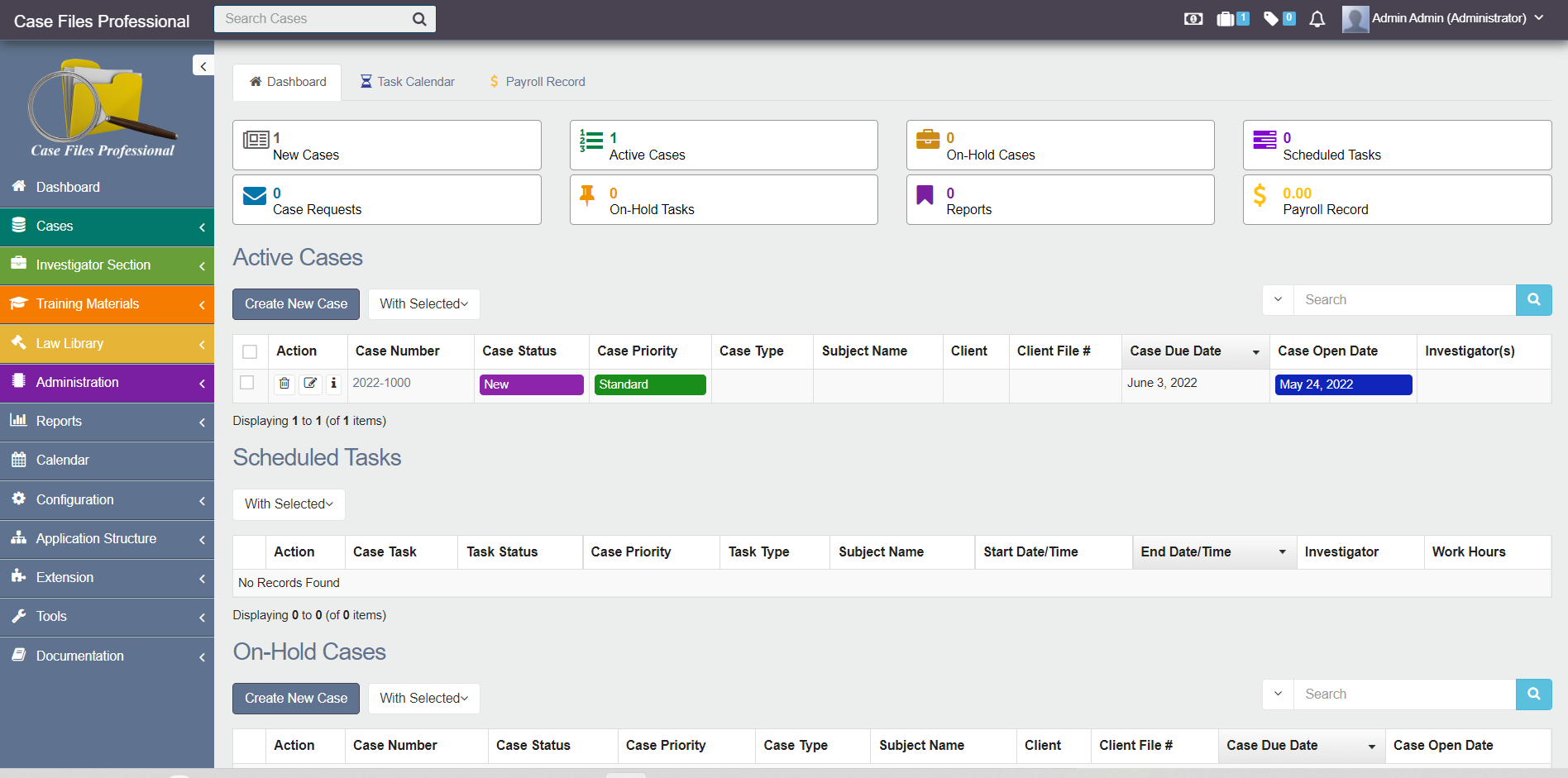Toggle the select-all checkbox in Active Cases header
Image resolution: width=1568 pixels, height=778 pixels.
click(250, 351)
